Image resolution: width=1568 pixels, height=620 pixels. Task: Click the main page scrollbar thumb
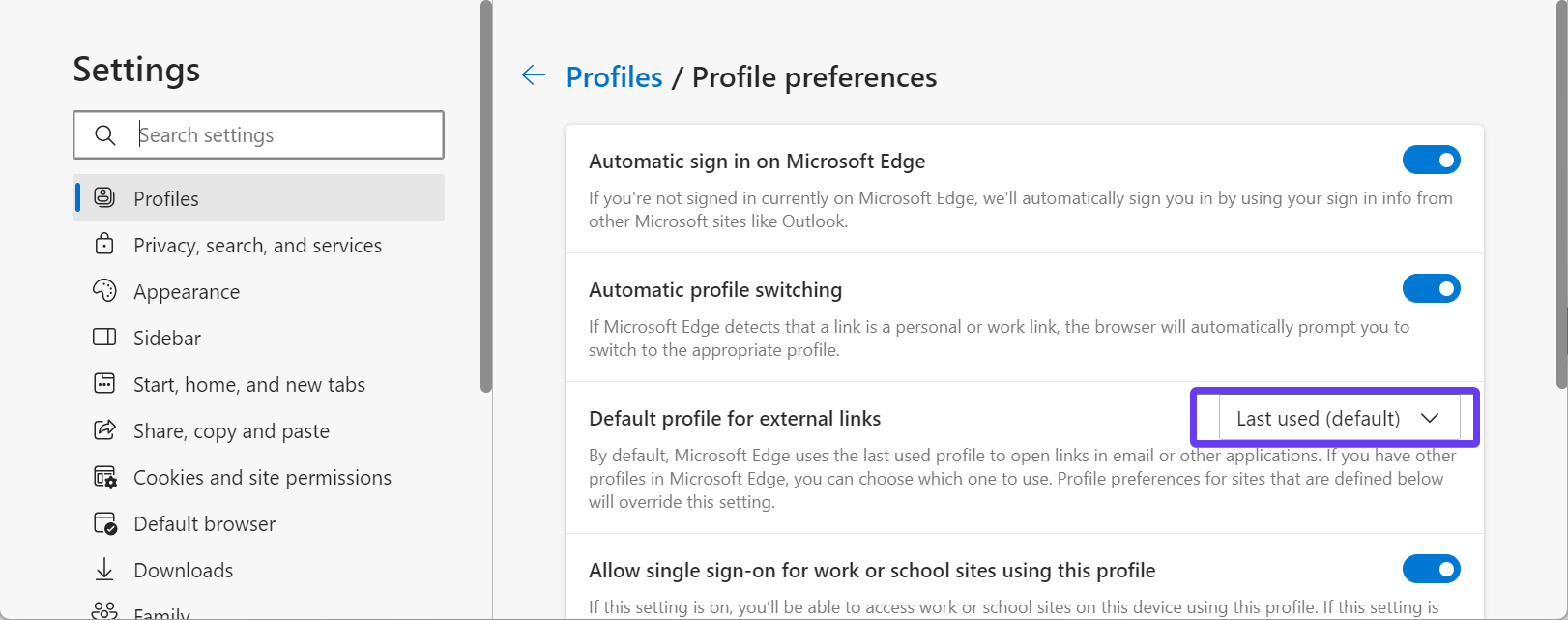pyautogui.click(x=1561, y=193)
